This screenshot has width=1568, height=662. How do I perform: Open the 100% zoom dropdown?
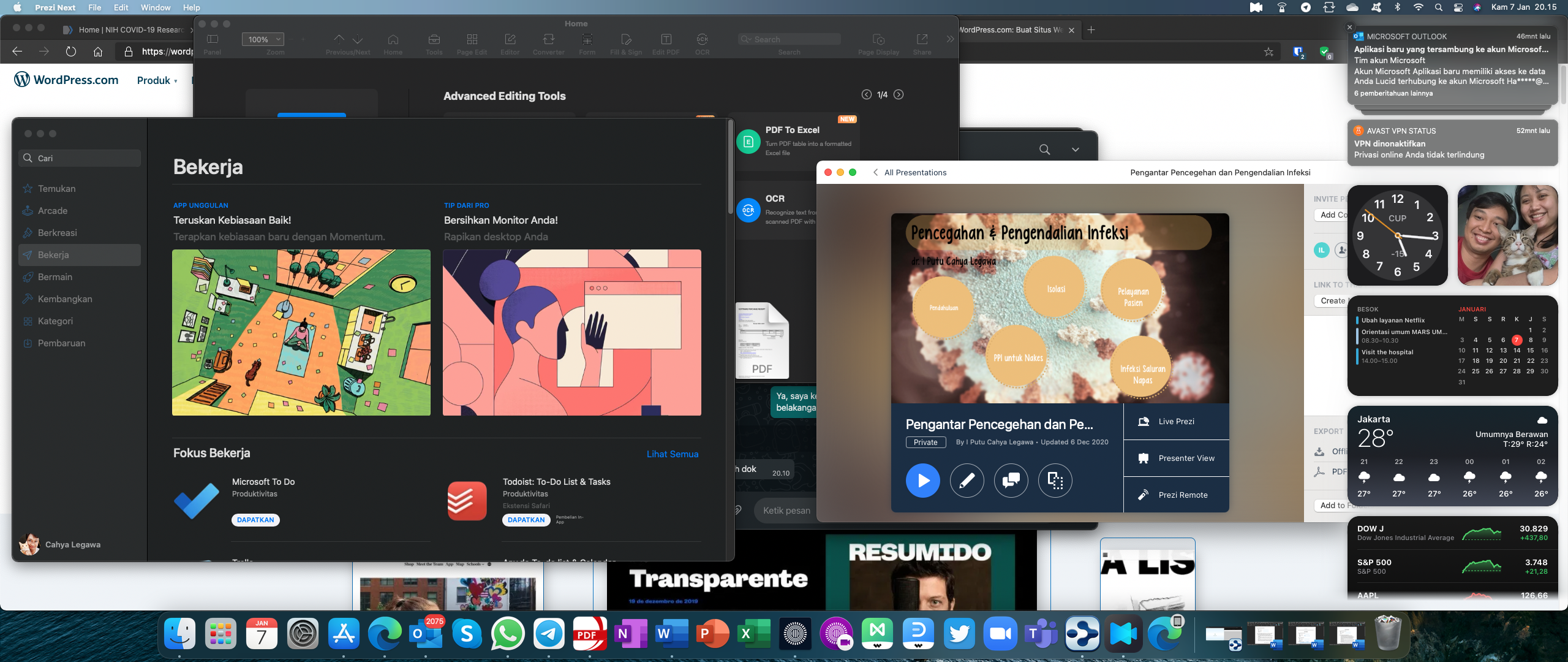tap(263, 39)
